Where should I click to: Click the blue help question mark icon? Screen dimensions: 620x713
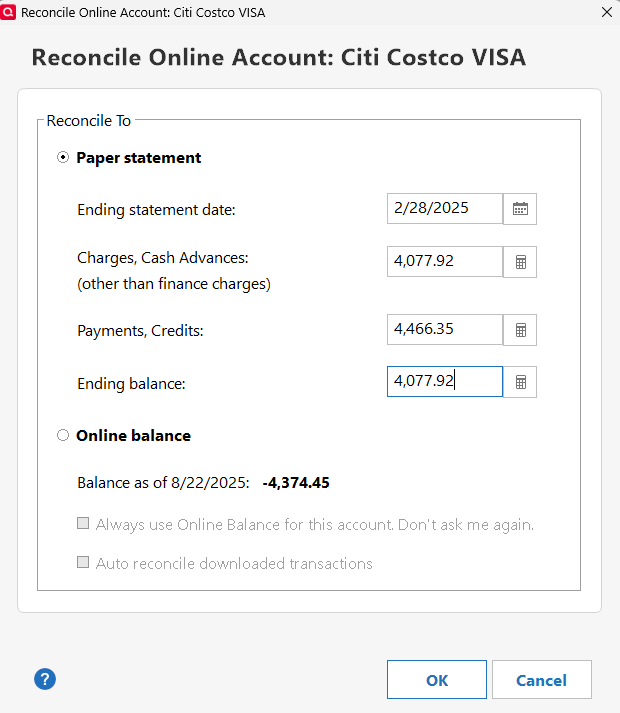(45, 679)
